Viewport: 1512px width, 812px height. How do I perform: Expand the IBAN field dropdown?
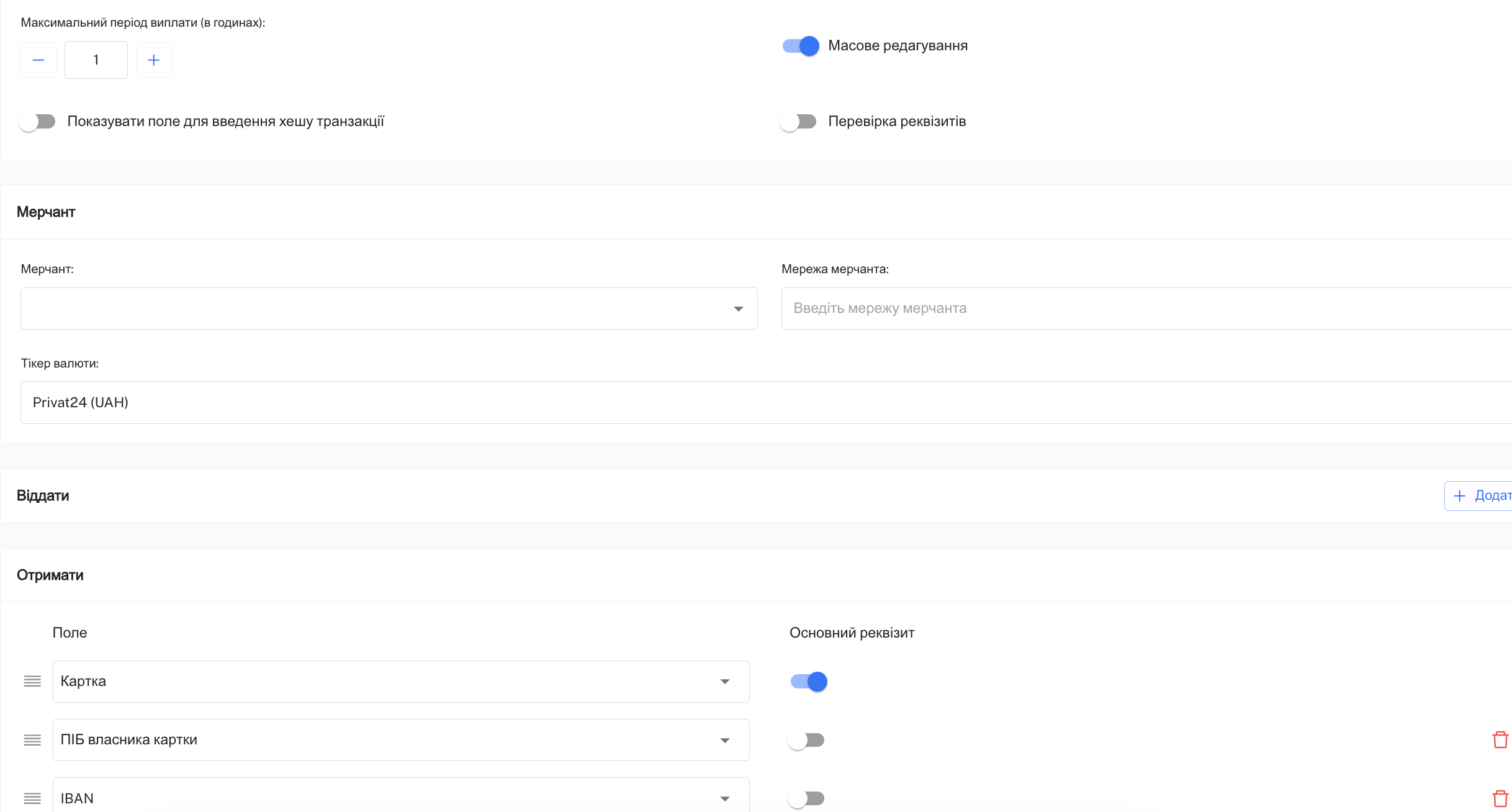401,798
